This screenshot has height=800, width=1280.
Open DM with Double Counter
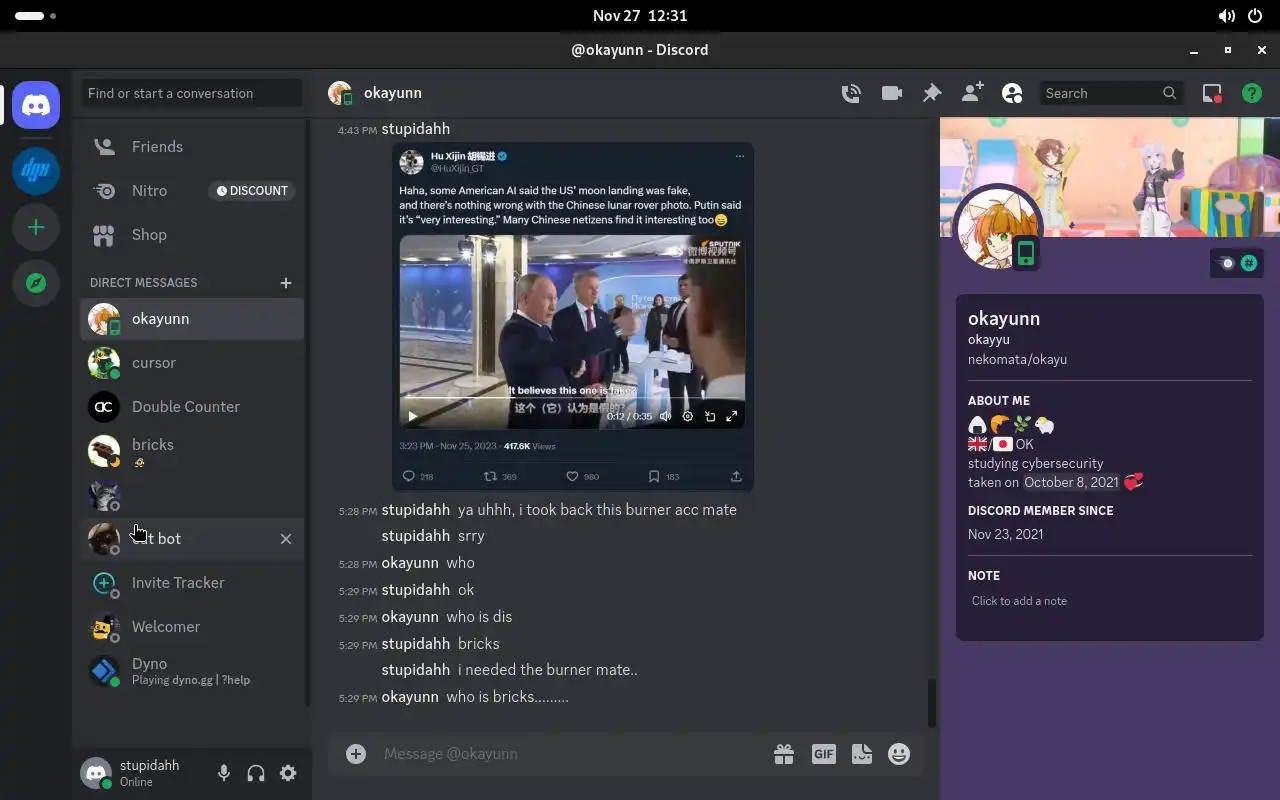pos(192,407)
